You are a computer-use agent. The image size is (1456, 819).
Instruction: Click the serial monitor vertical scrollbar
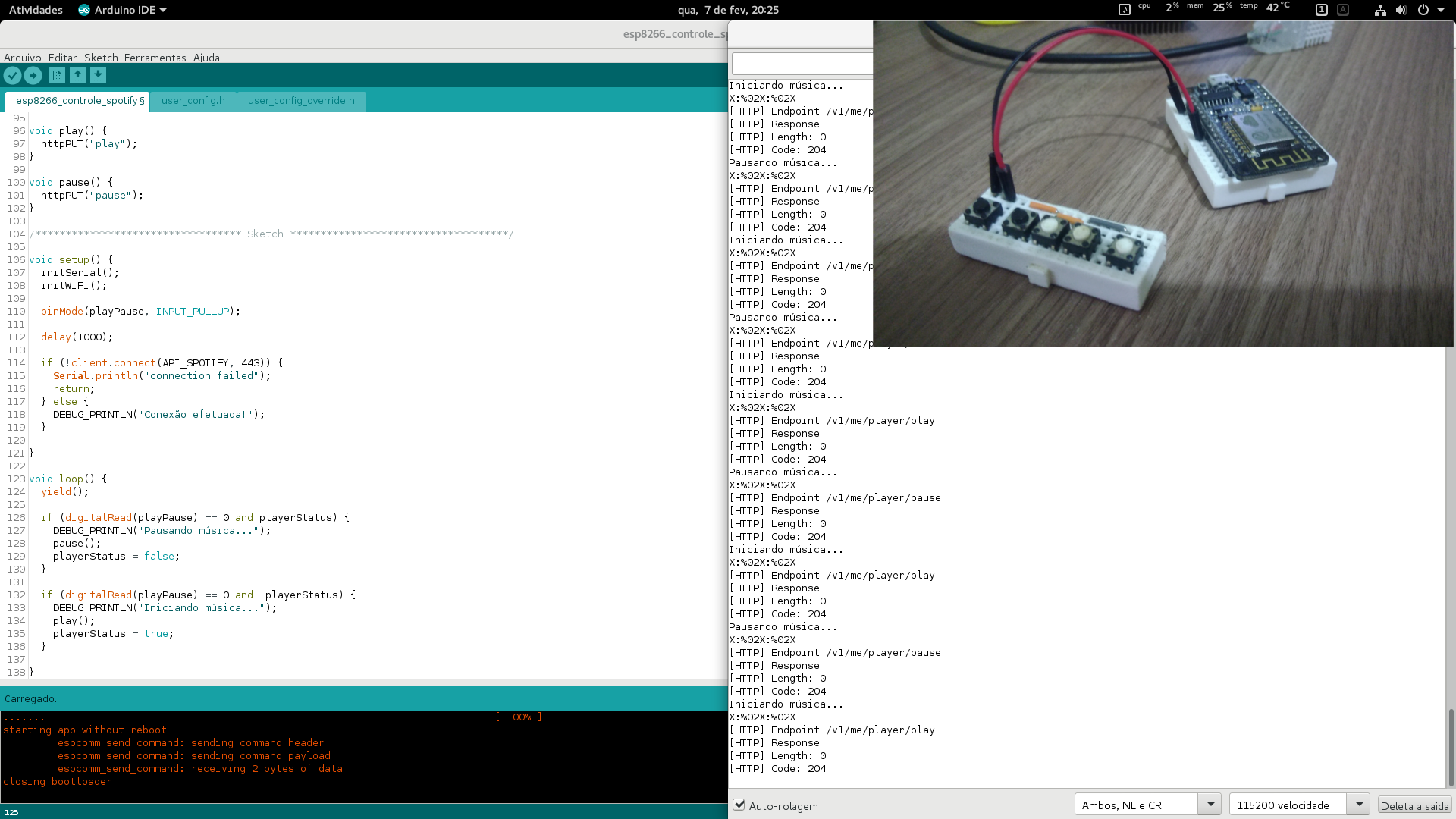click(x=1451, y=747)
